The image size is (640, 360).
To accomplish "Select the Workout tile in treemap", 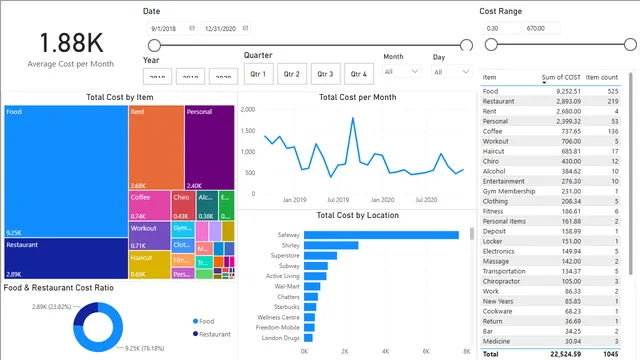I will coord(149,236).
